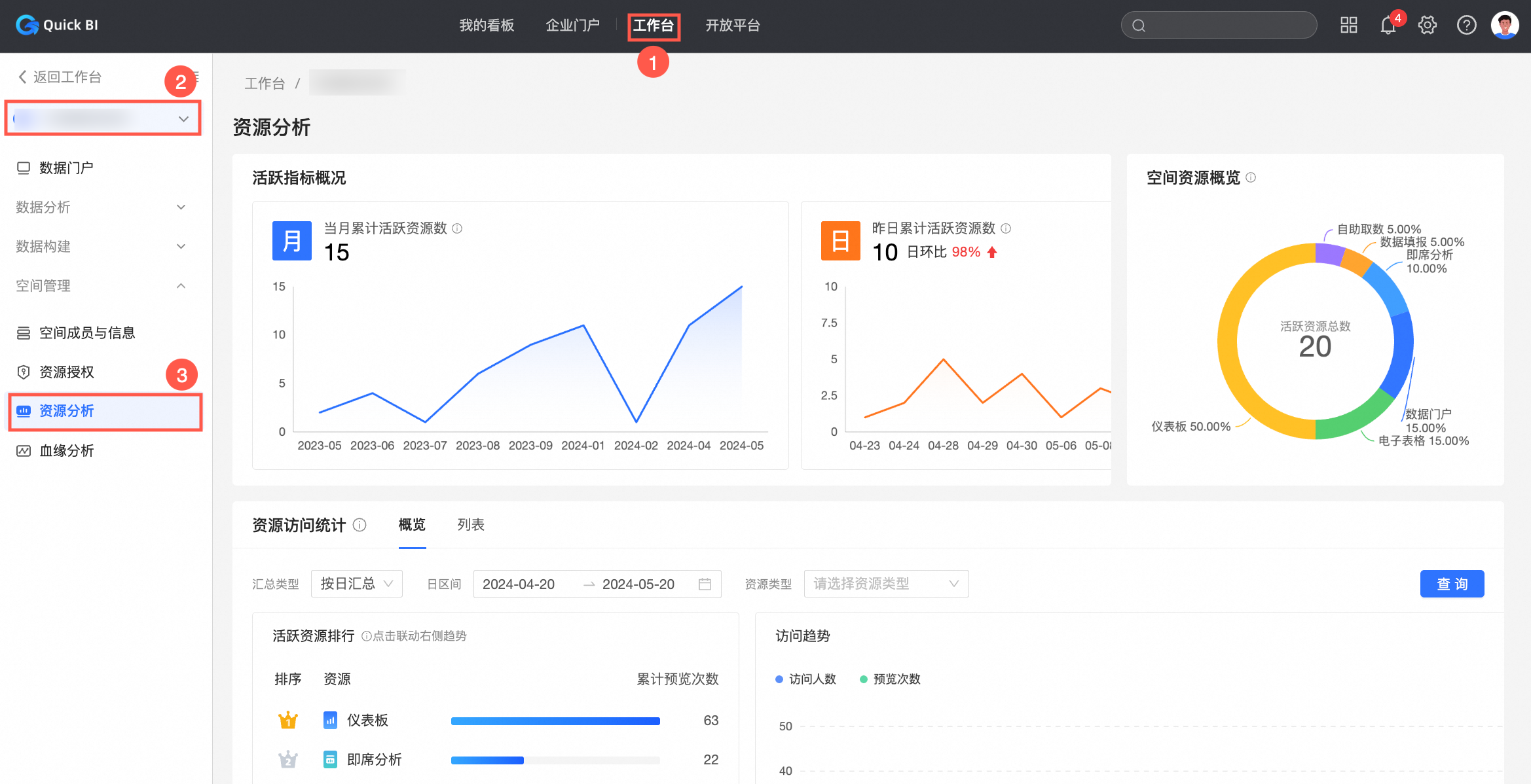Click info icon beside 昨日累计活跃资源数
Image resolution: width=1531 pixels, height=784 pixels.
1006,228
